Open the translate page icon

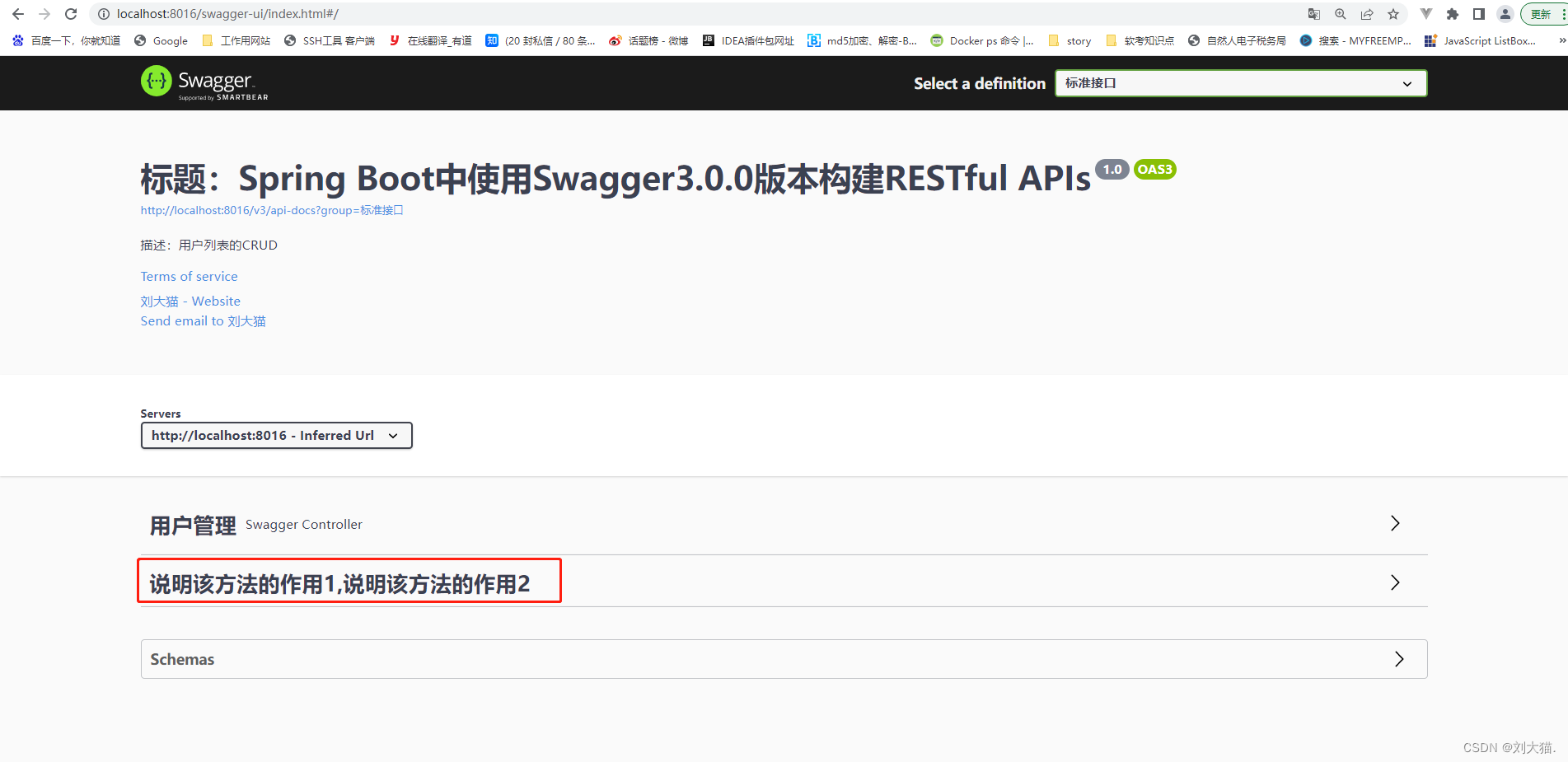(1314, 14)
